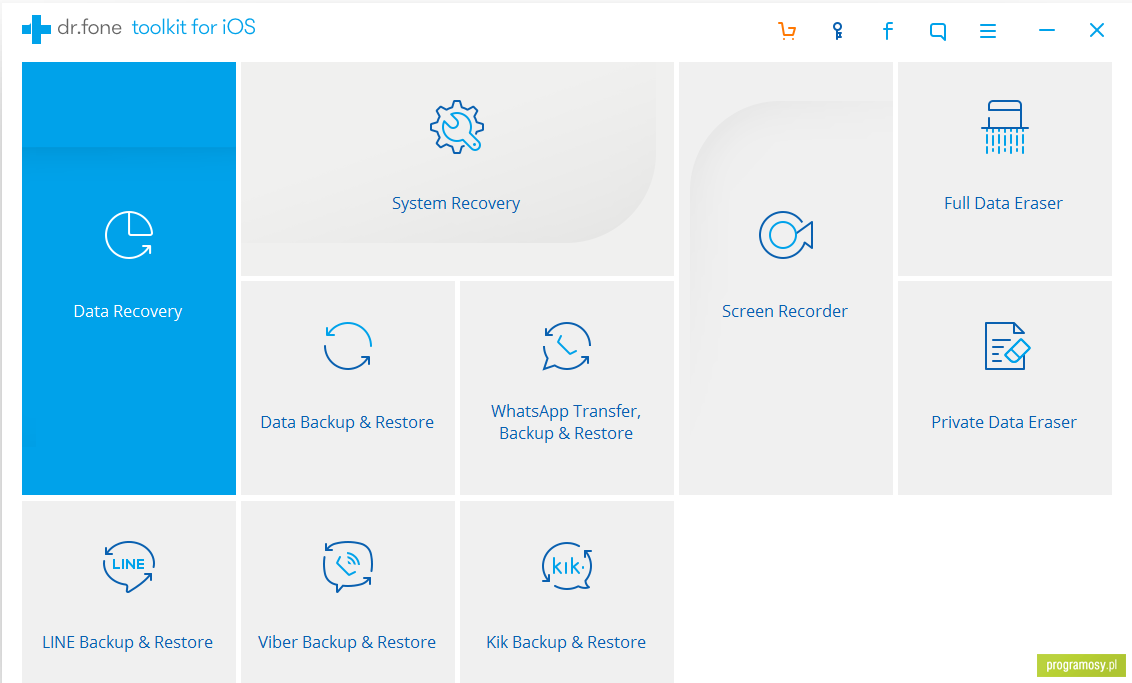Select the Viber Backup & Restore label

coord(347,642)
